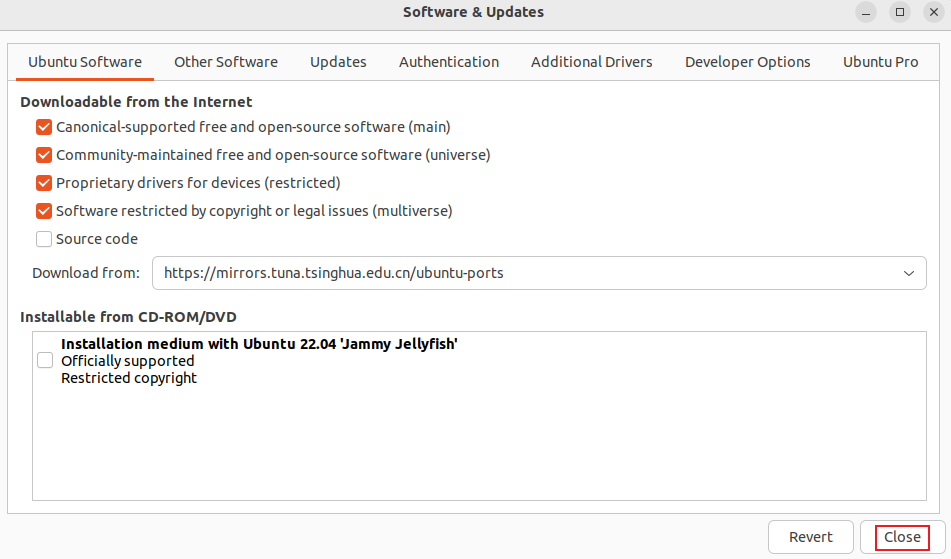The height and width of the screenshot is (559, 951).
Task: Toggle Community-maintained software (universe) checkbox
Action: (x=44, y=155)
